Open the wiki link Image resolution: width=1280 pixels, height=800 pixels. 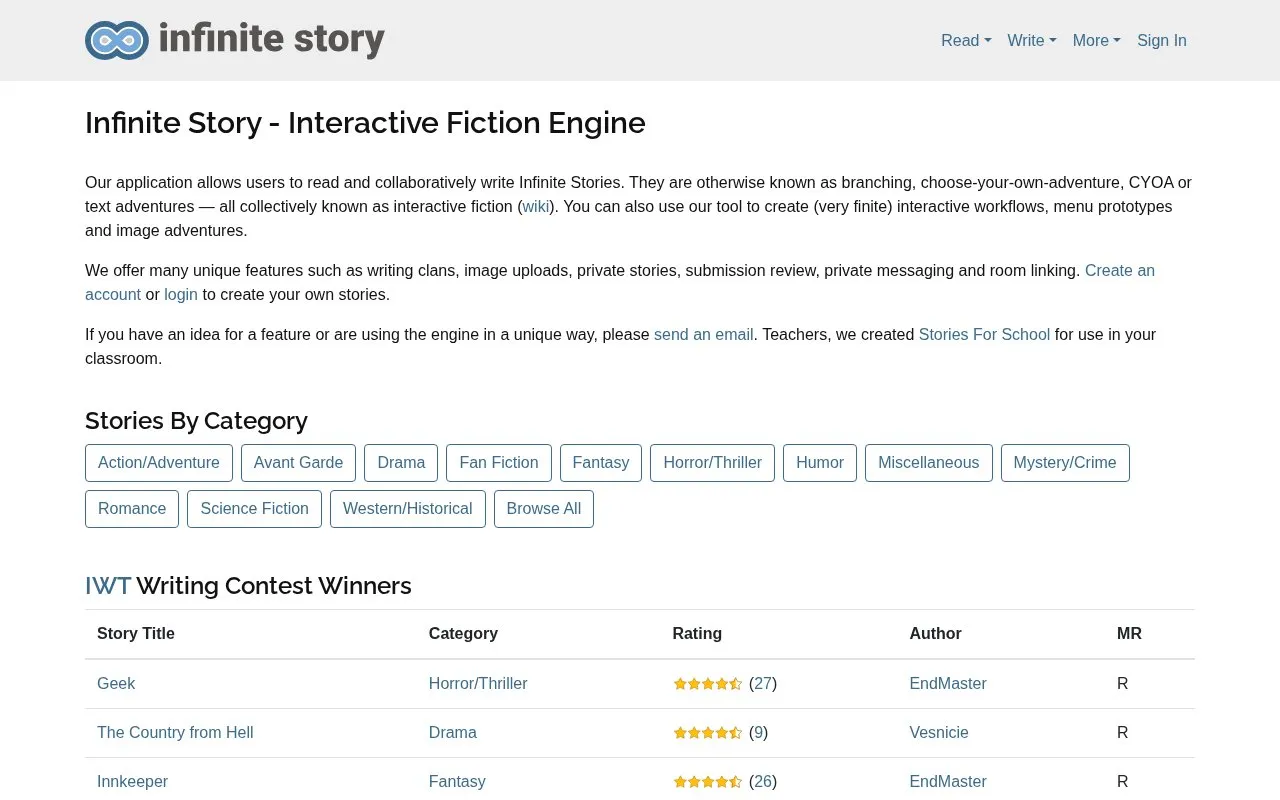tap(536, 206)
